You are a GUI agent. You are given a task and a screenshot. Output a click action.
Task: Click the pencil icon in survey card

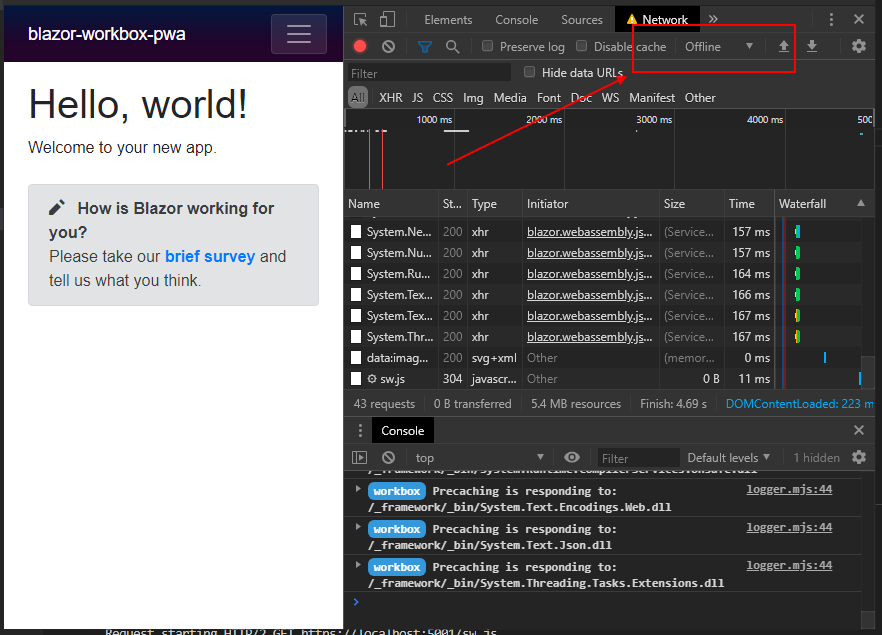coord(57,208)
